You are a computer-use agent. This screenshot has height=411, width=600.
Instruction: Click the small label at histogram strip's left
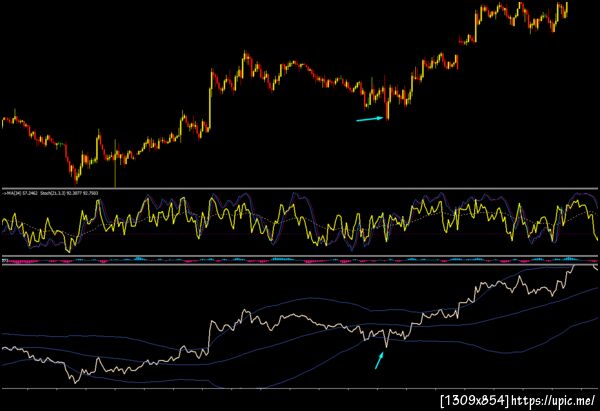[x=5, y=260]
